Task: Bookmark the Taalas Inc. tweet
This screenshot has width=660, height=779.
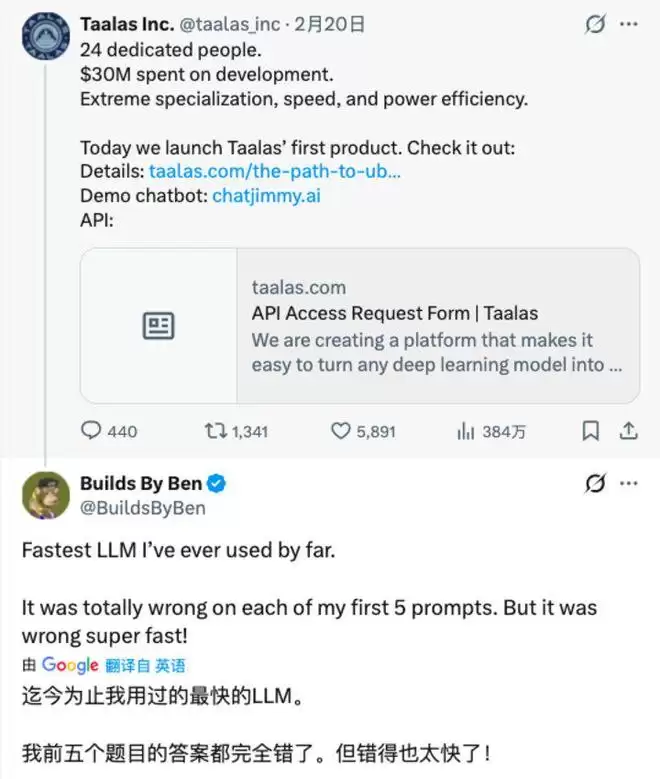Action: click(591, 431)
